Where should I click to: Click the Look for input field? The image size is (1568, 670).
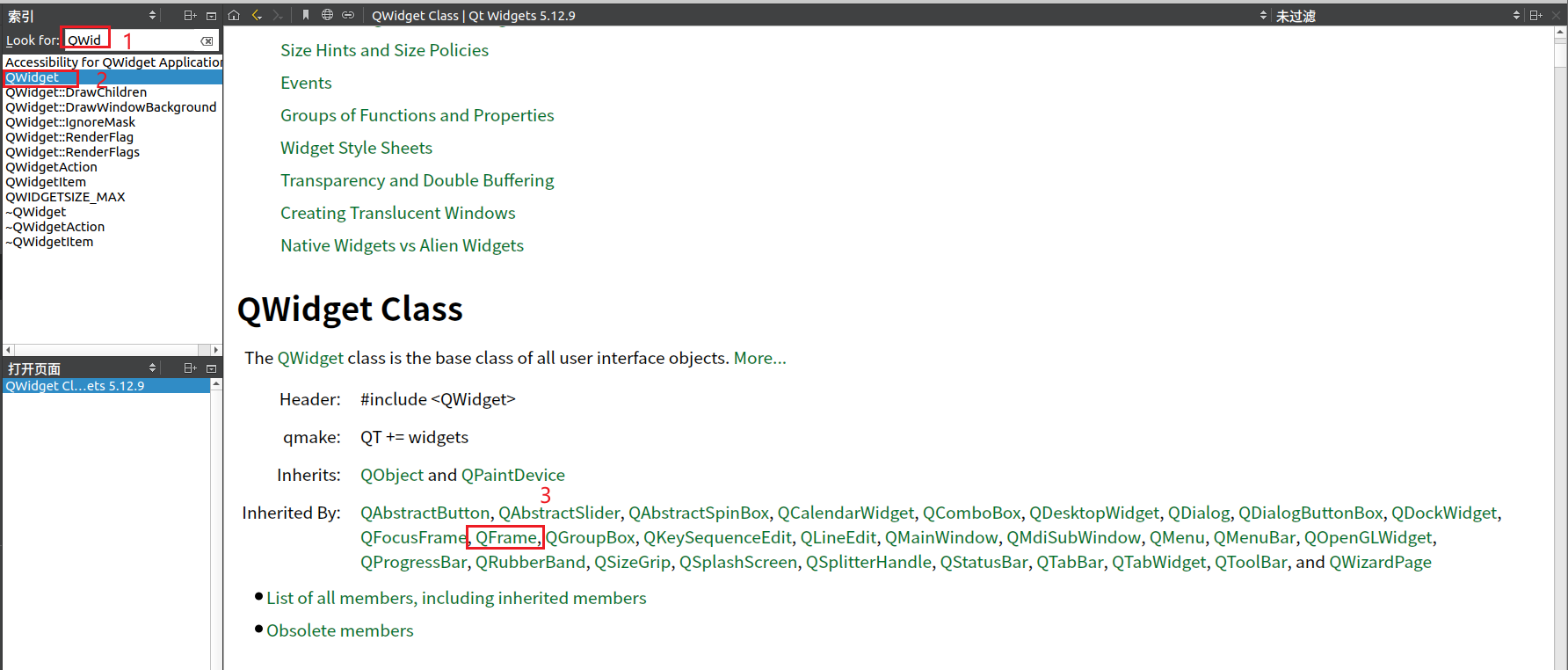click(140, 40)
